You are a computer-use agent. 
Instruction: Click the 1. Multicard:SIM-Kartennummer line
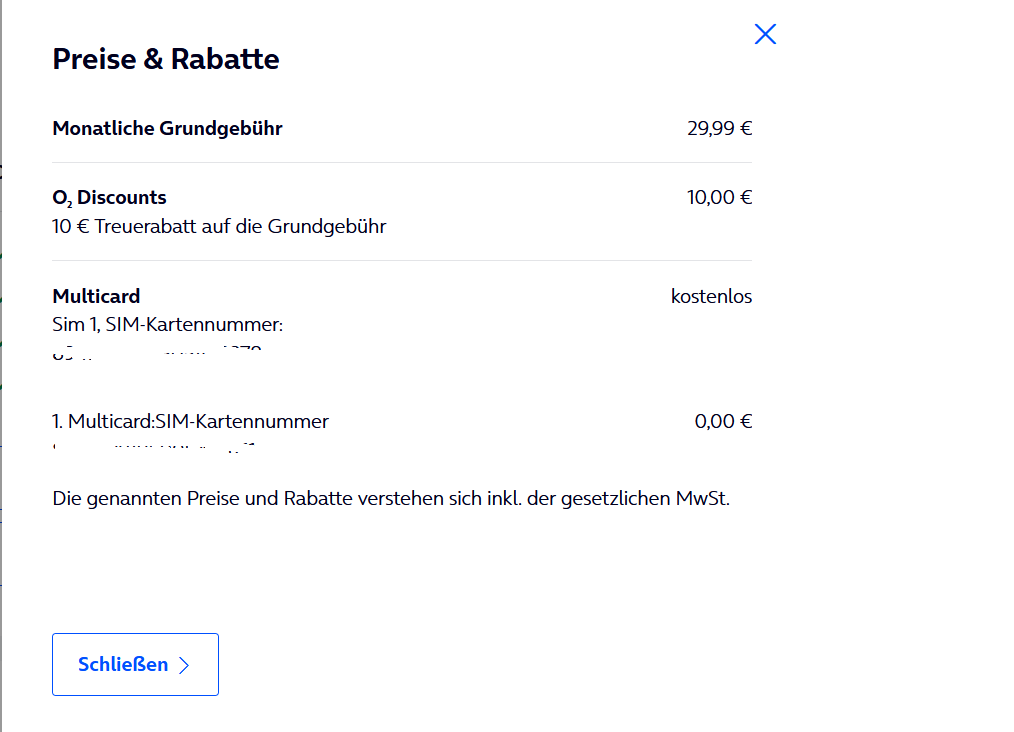point(190,422)
